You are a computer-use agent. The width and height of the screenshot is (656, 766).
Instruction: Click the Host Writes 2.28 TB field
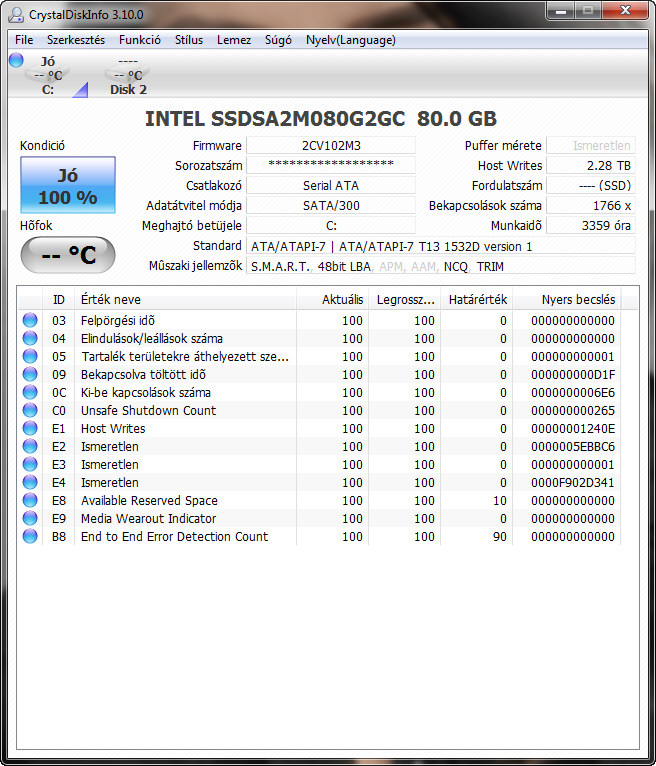(x=591, y=166)
